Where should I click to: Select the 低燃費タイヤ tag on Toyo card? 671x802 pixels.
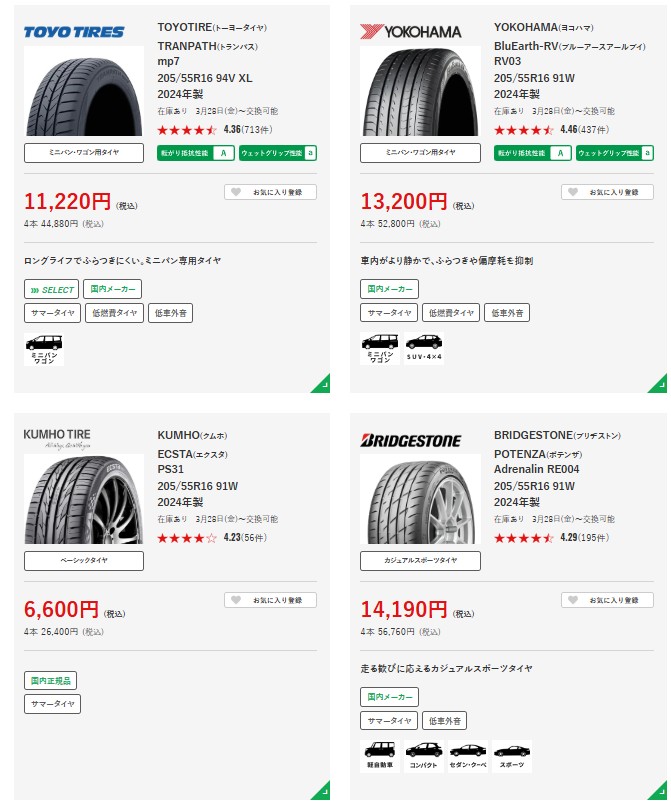pos(115,313)
